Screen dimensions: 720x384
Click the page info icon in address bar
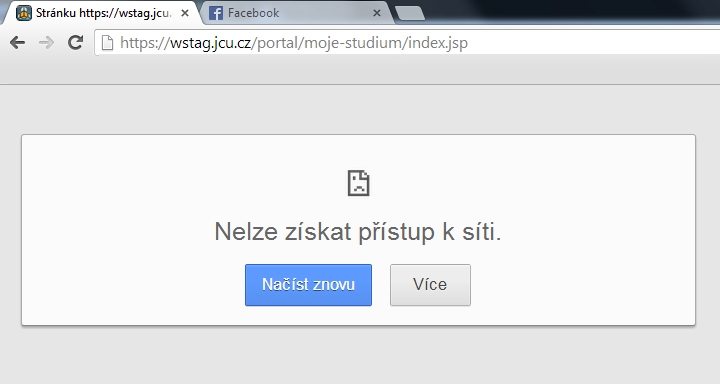[107, 43]
